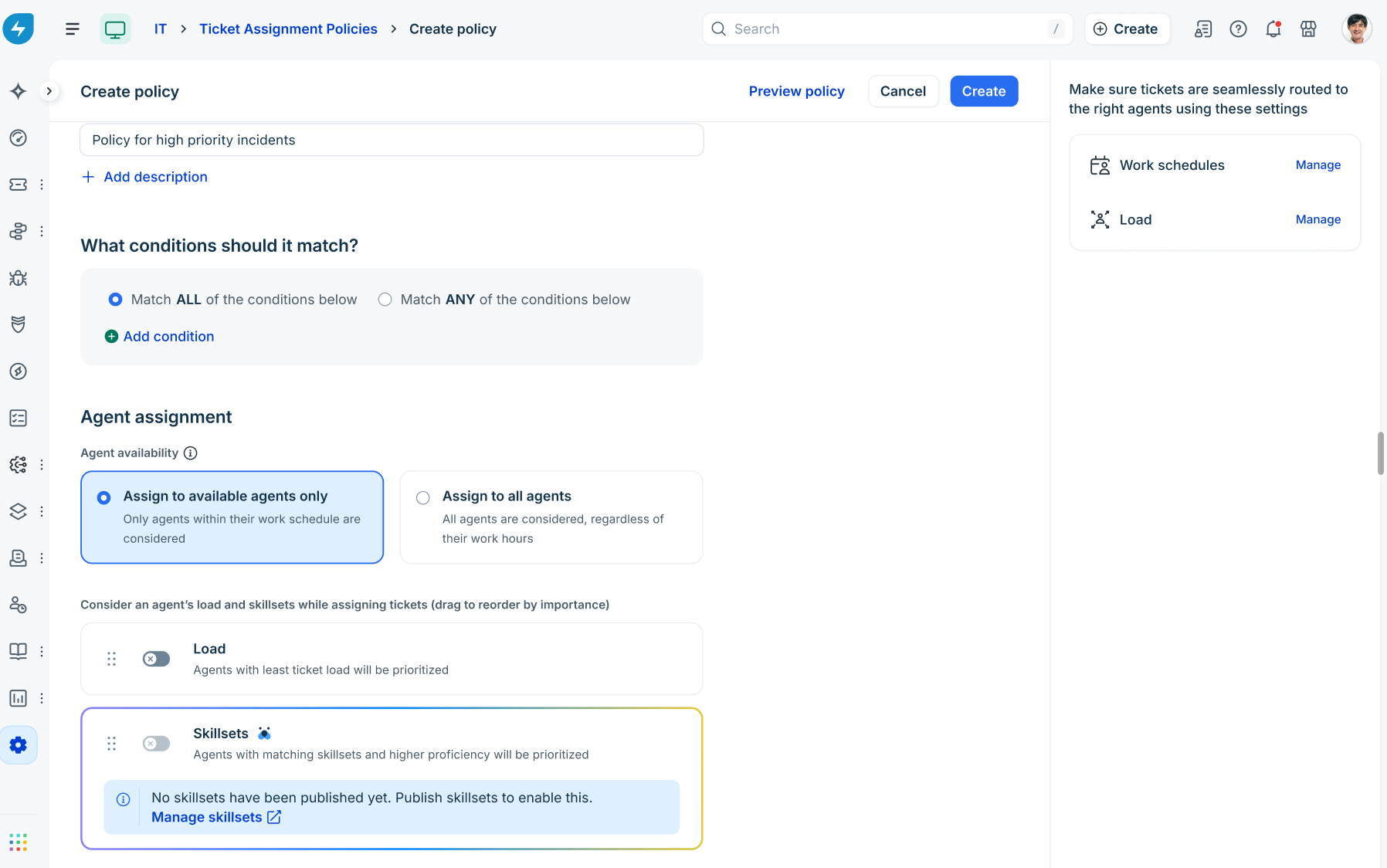Open the book knowledge base icon in sidebar
1387x868 pixels.
coord(19,651)
